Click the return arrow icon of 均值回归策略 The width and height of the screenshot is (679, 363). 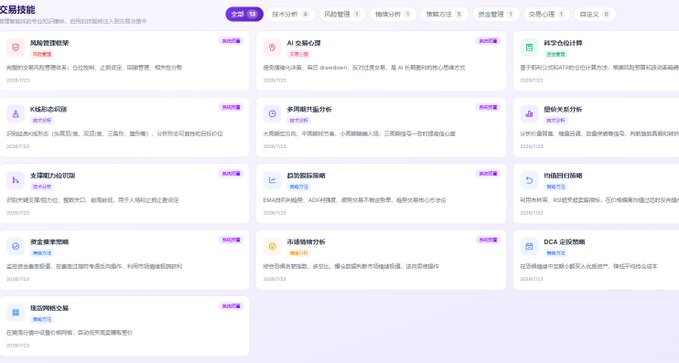click(529, 180)
